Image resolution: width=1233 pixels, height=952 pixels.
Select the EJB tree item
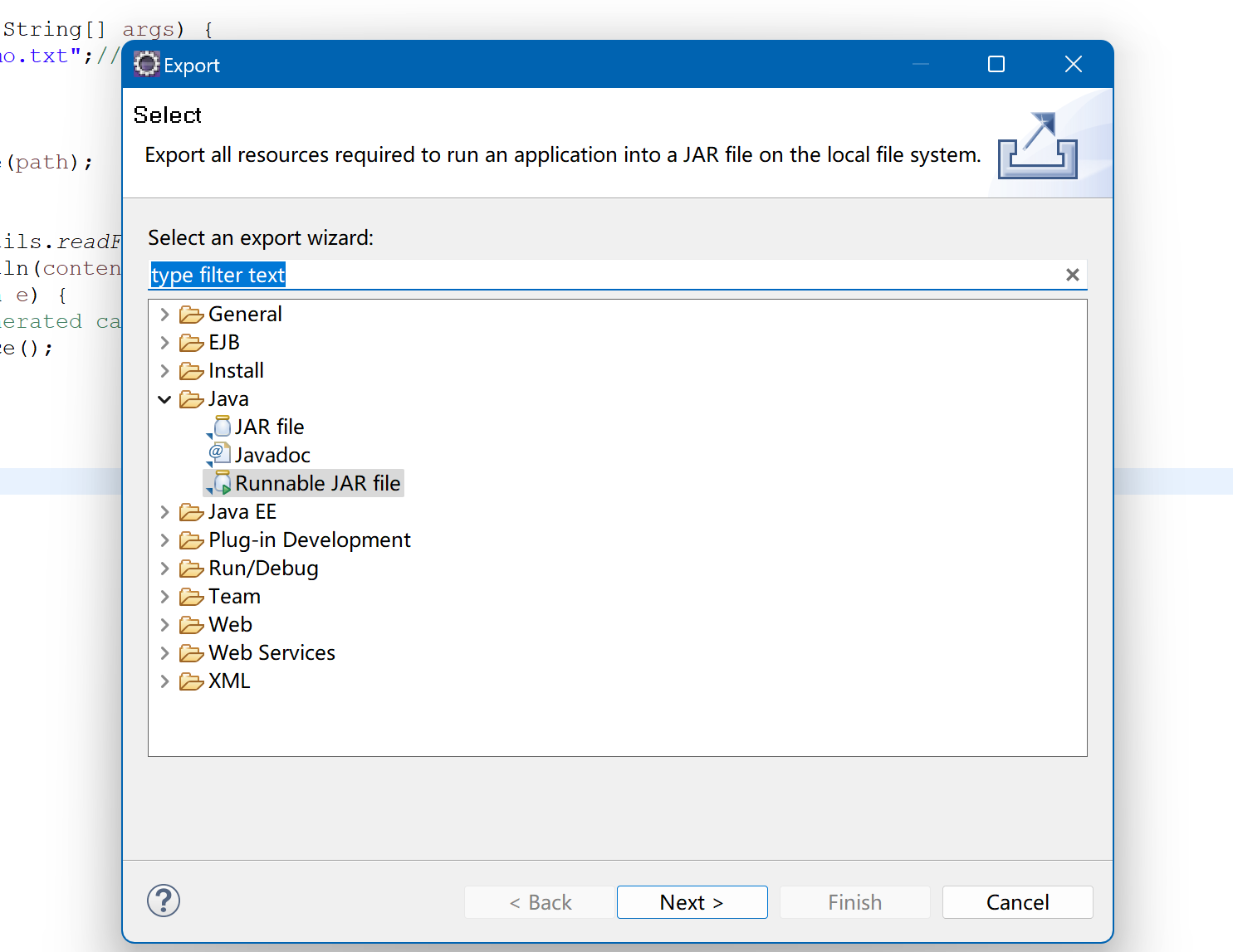[x=224, y=343]
